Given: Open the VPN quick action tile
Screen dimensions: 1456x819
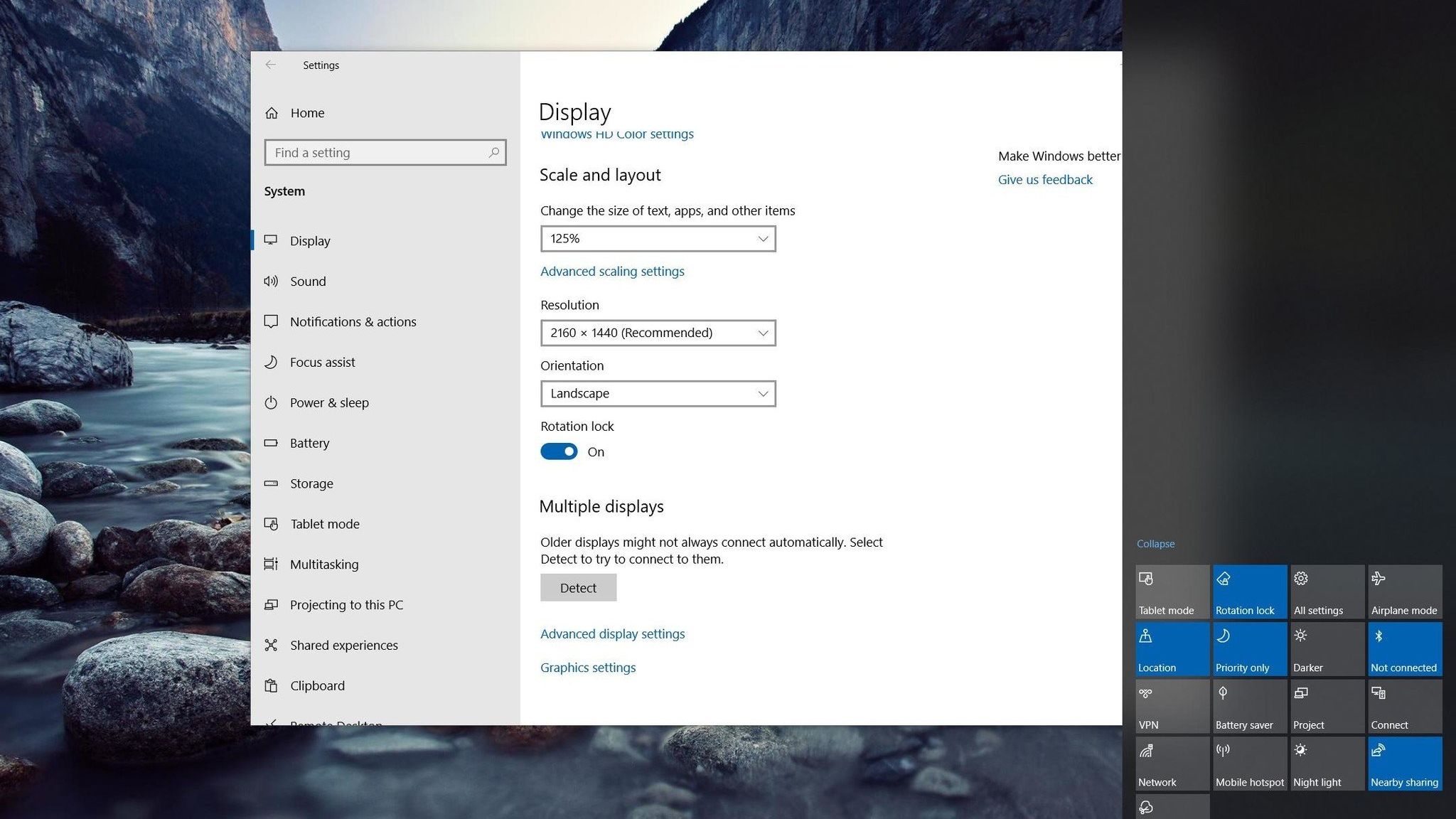Looking at the screenshot, I should 1172,706.
